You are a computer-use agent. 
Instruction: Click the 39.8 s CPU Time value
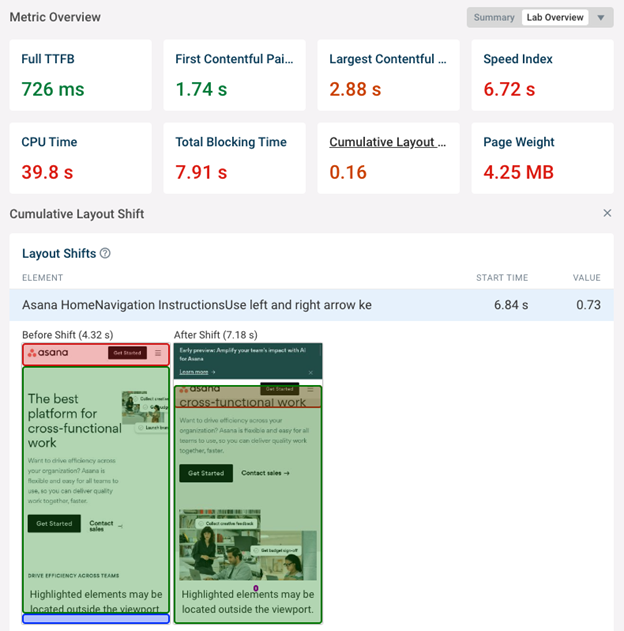tap(47, 172)
